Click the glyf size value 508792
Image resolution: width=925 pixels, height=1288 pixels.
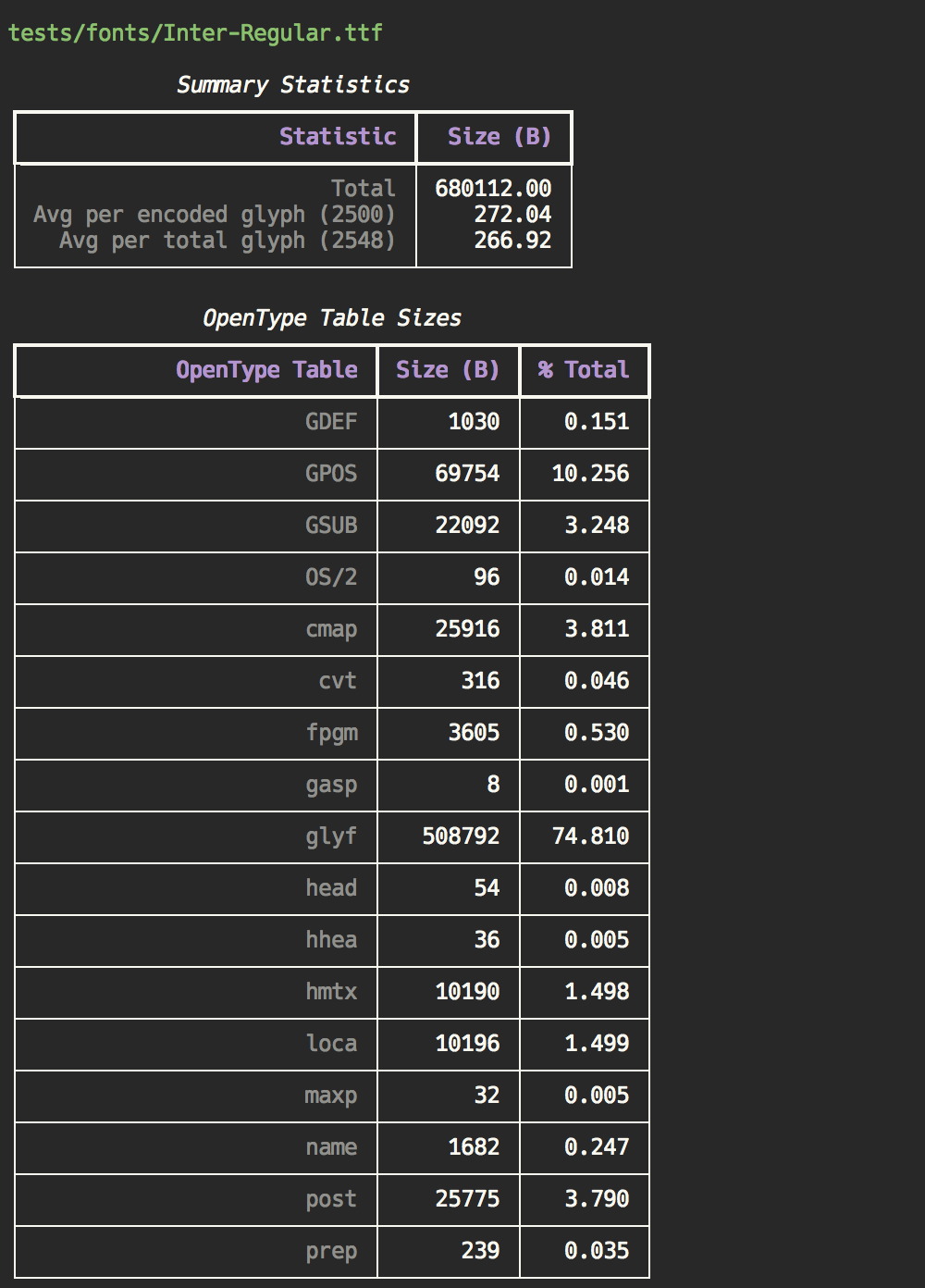click(x=461, y=836)
